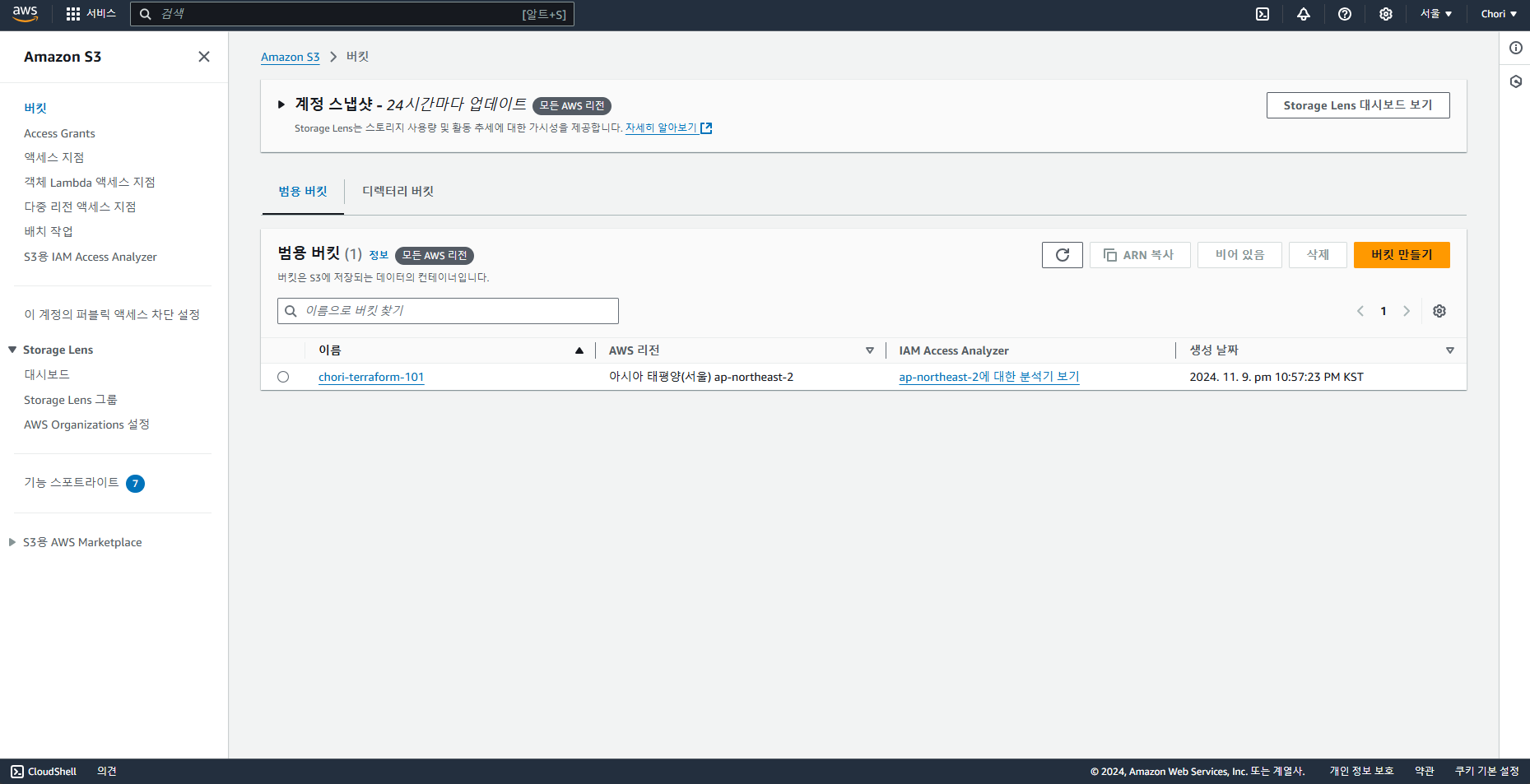Open ap-northeast-2에 대한 분석기 보기 link
This screenshot has height=784, width=1530.
coord(989,377)
